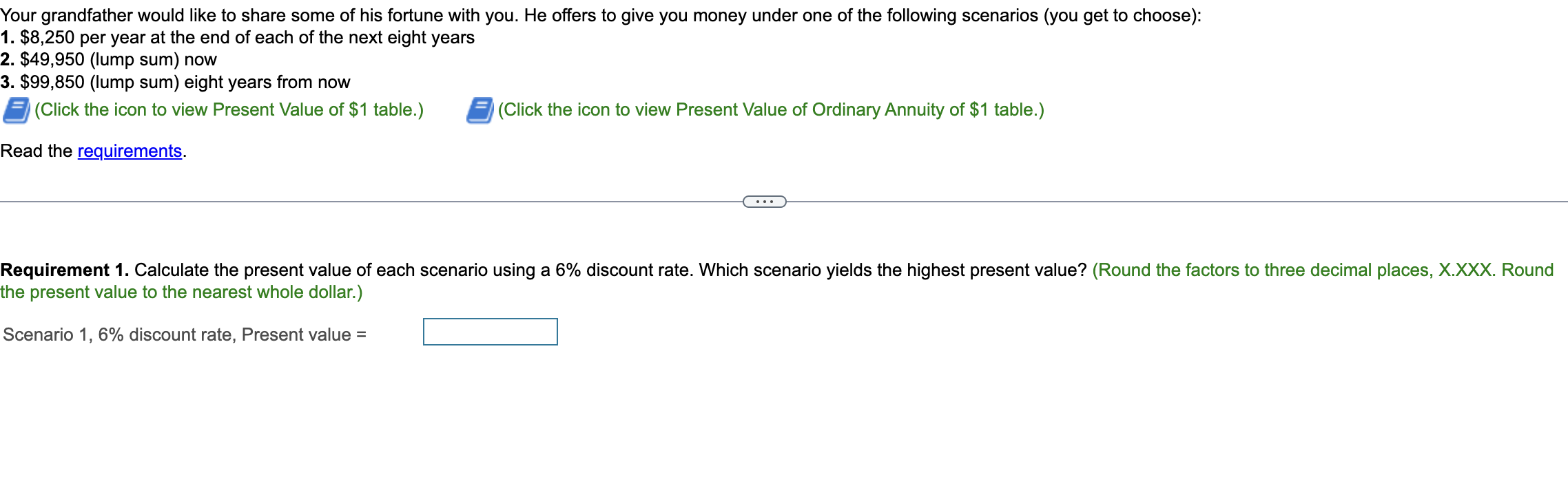Open the requirements link
The image size is (1568, 479).
(x=130, y=151)
